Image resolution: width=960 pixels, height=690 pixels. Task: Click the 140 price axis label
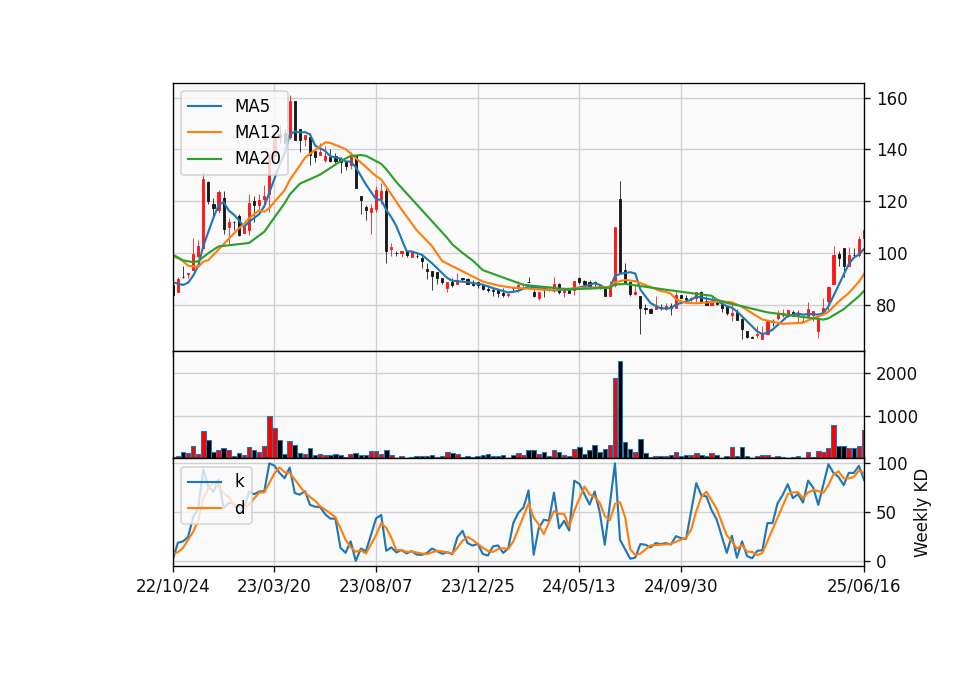892,150
